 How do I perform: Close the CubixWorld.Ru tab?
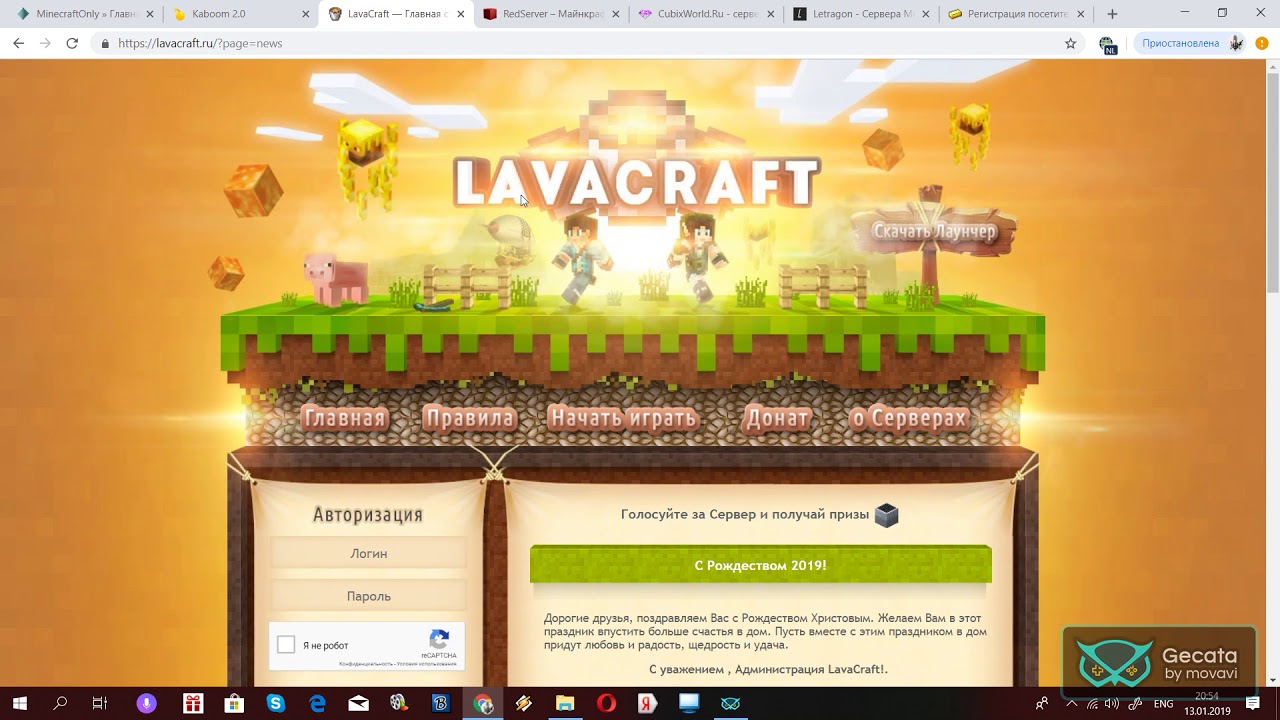pos(770,14)
